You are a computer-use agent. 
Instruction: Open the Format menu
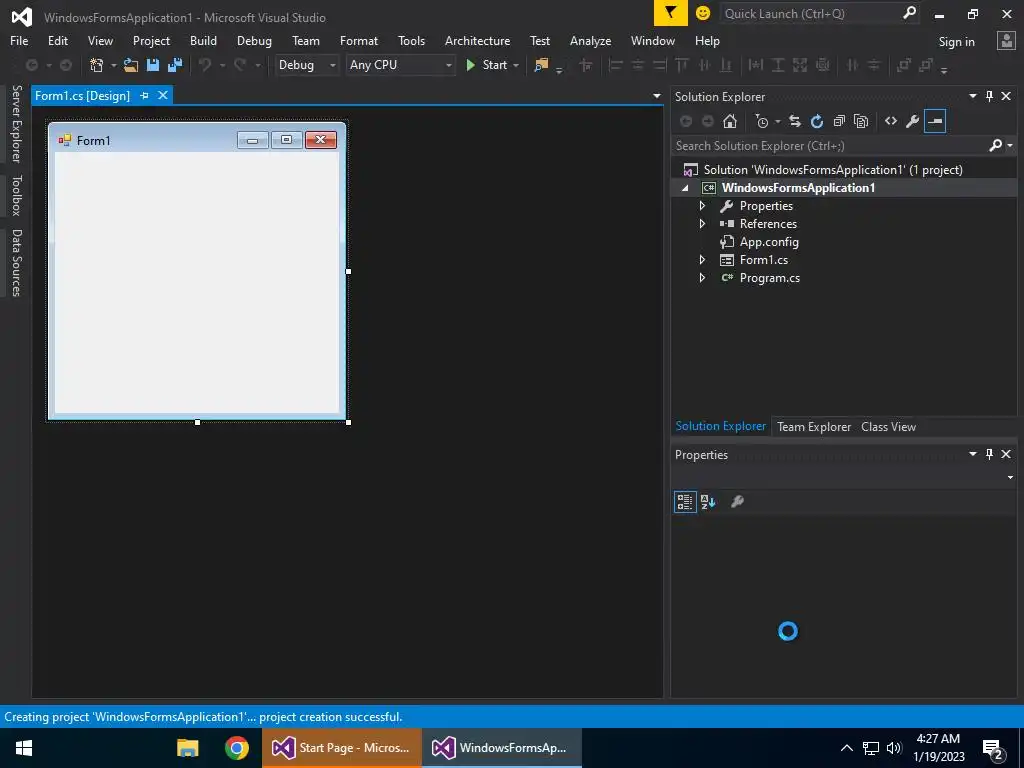click(359, 40)
